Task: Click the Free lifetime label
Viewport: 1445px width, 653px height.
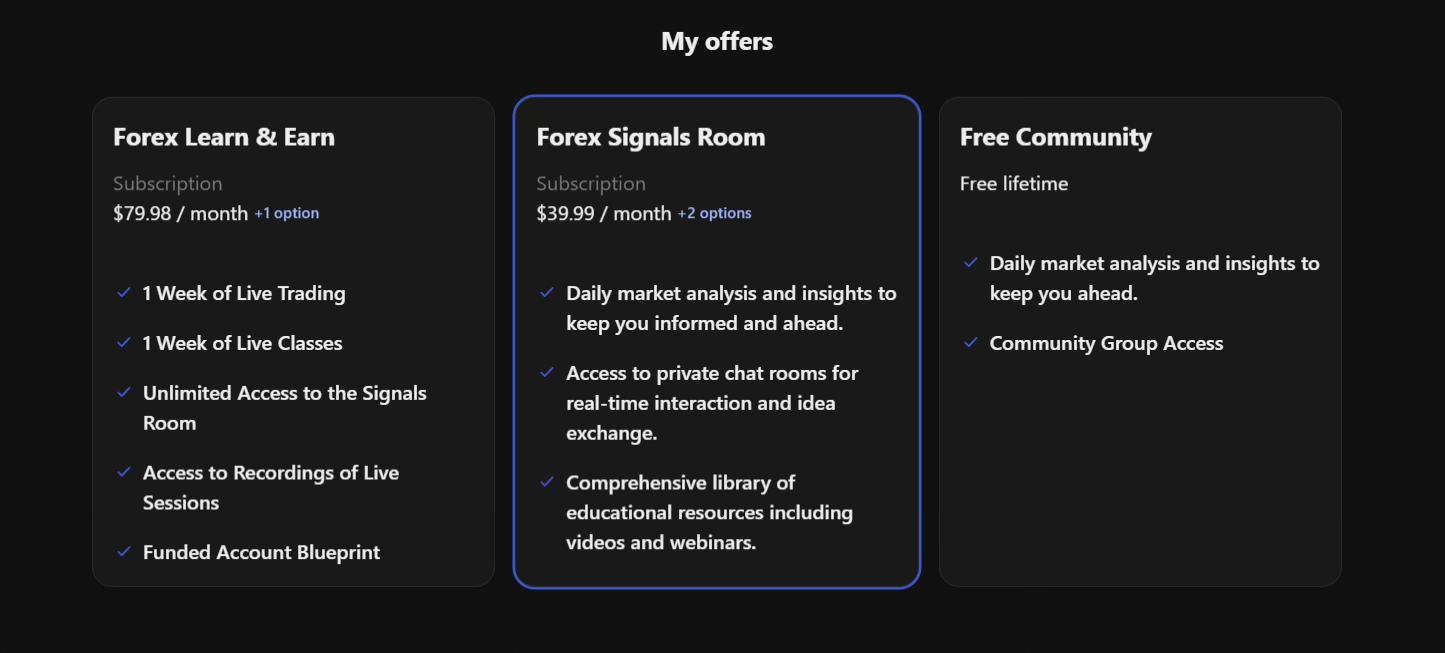Action: 1014,183
